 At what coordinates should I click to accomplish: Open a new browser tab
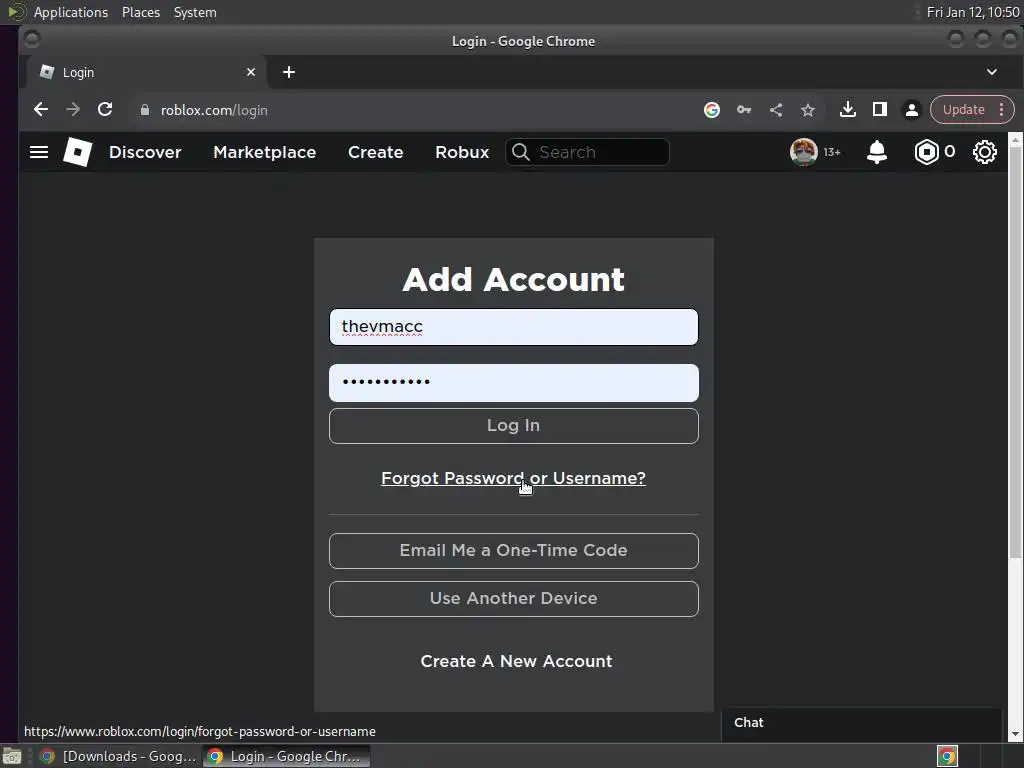tap(289, 72)
